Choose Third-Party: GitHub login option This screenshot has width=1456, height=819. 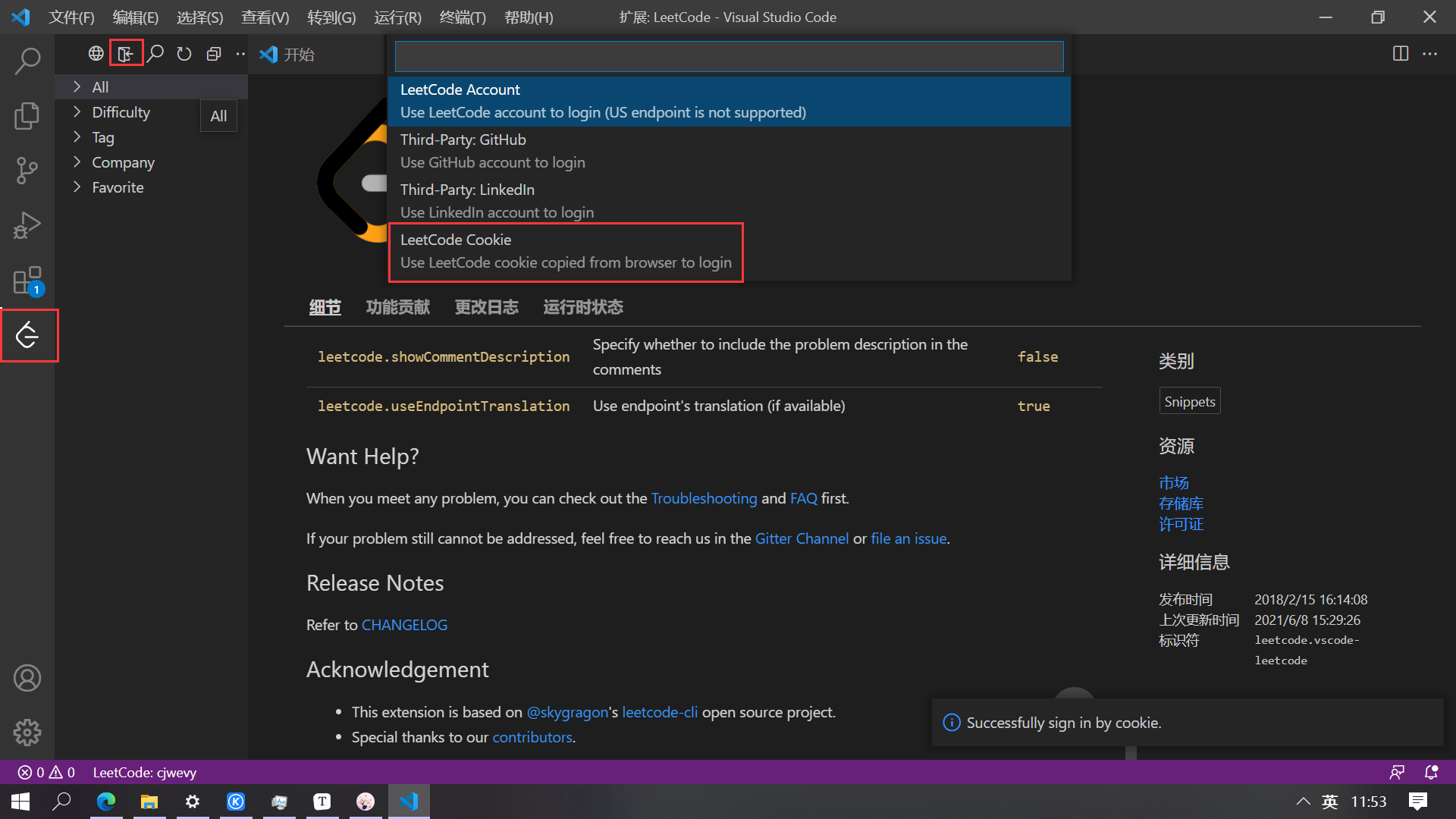[730, 151]
